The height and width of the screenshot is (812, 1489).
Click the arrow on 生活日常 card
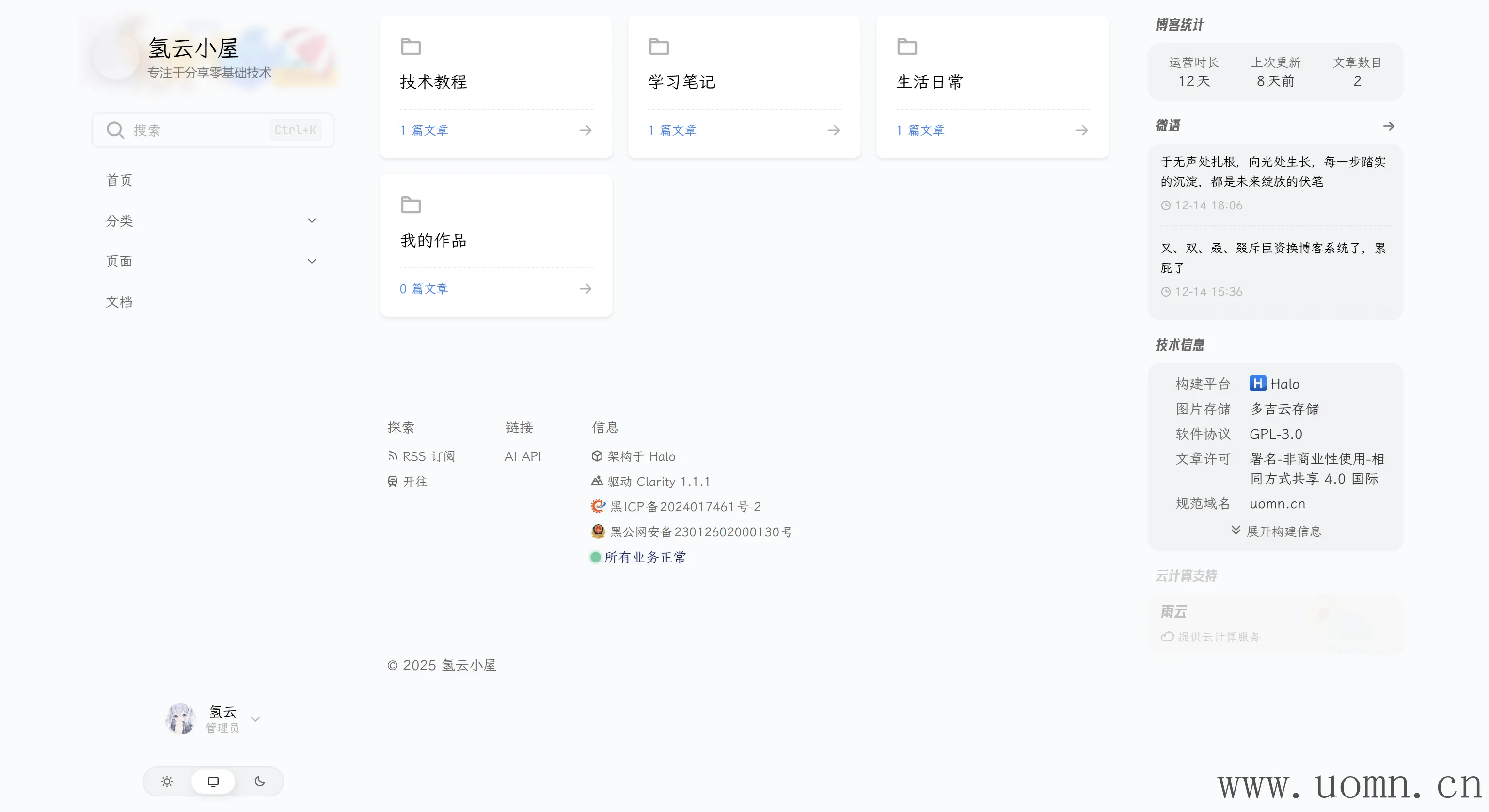point(1081,131)
